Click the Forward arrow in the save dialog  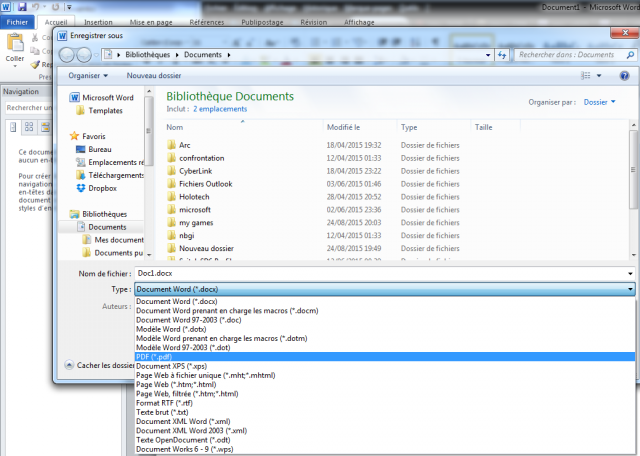coord(84,55)
